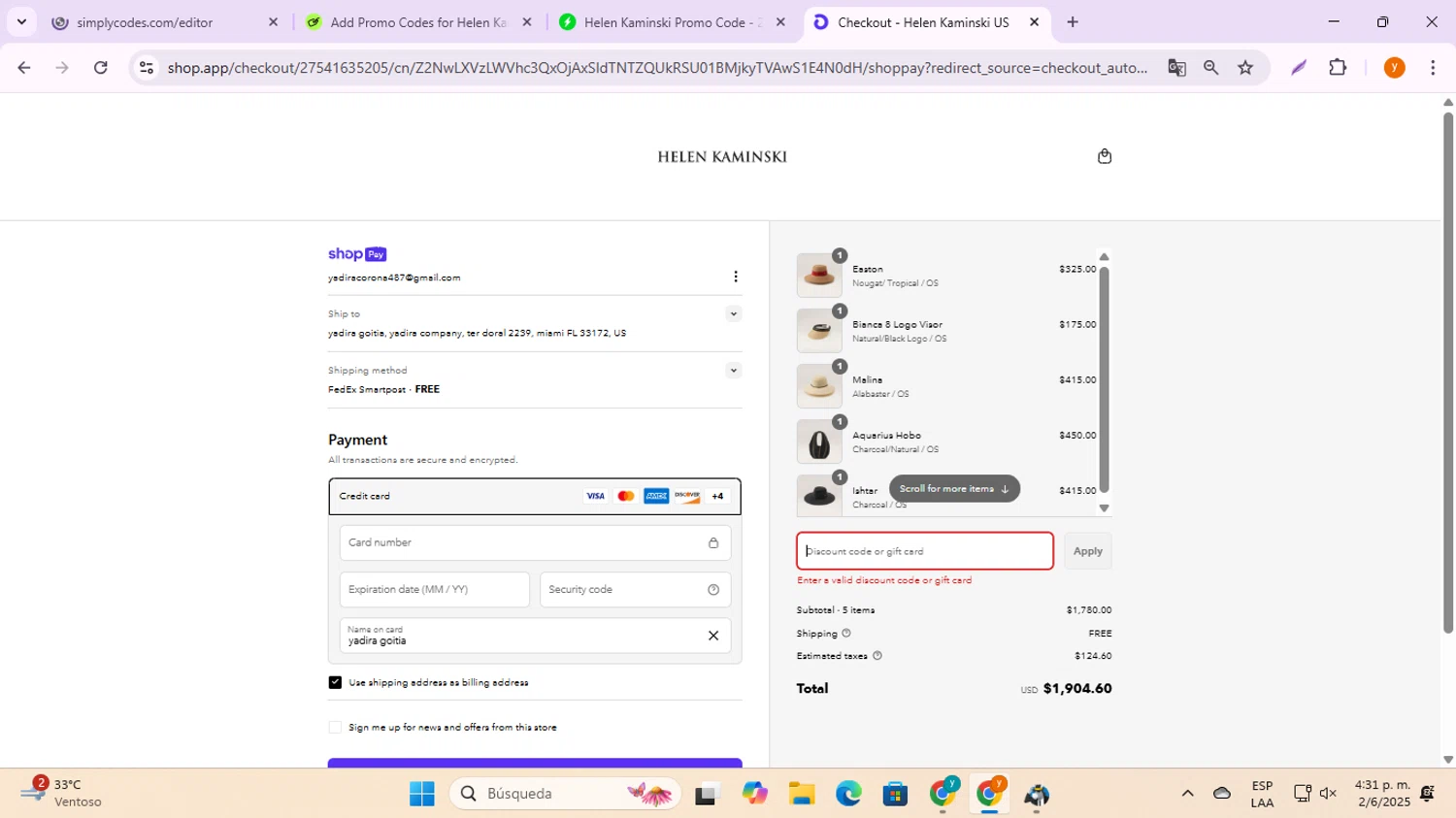This screenshot has width=1456, height=818.
Task: Click the taskbar Búsqueda search box
Action: coord(565,794)
